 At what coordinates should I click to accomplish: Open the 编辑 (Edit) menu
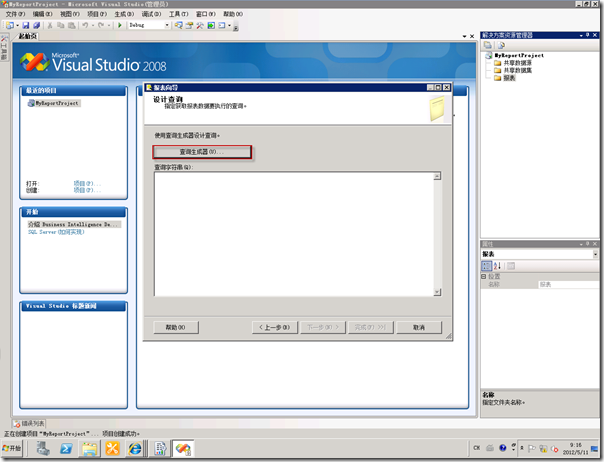tap(42, 14)
